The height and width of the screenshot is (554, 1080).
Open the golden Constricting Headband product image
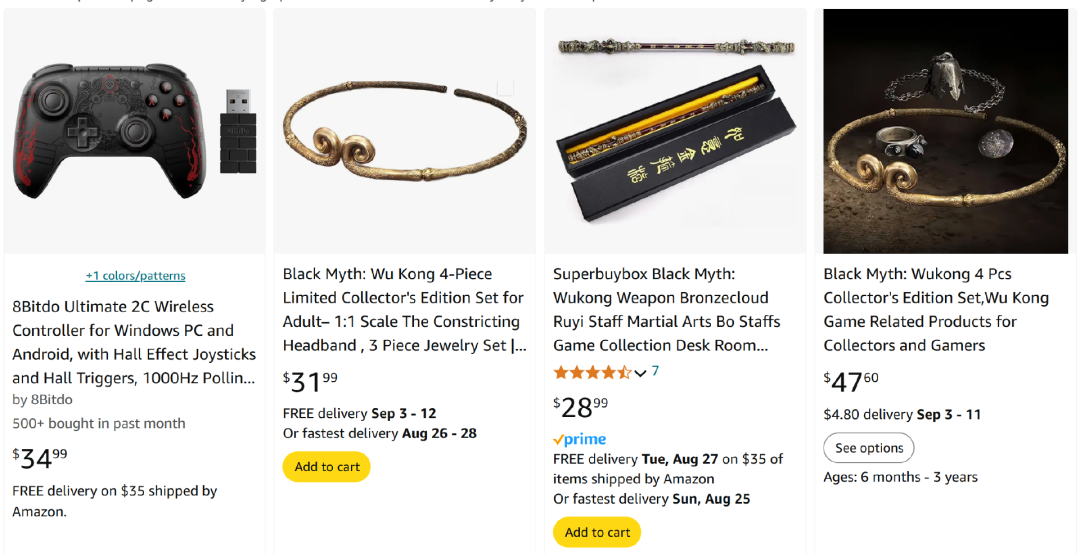tap(404, 131)
